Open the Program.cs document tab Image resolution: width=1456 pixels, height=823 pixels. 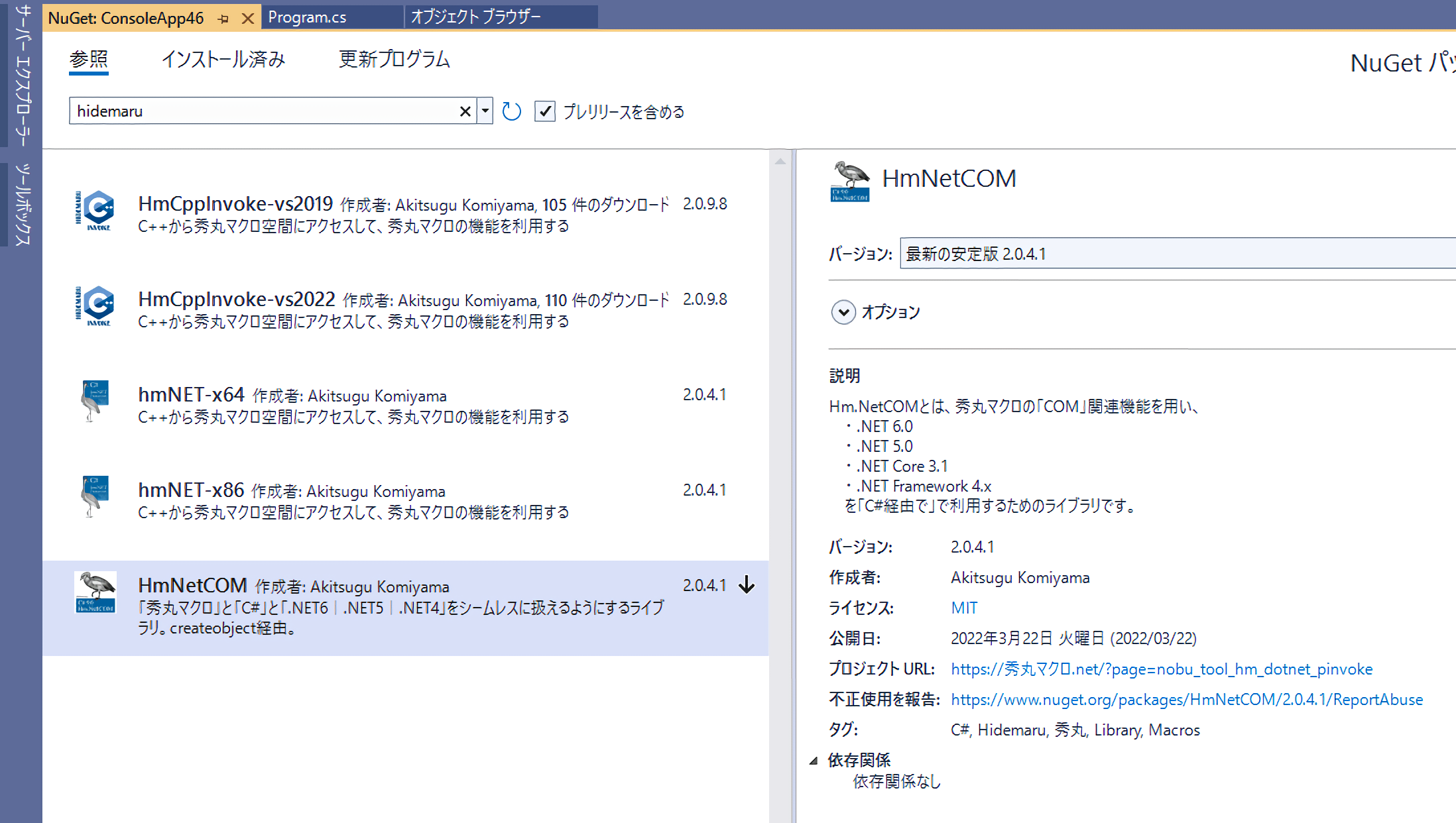[308, 17]
